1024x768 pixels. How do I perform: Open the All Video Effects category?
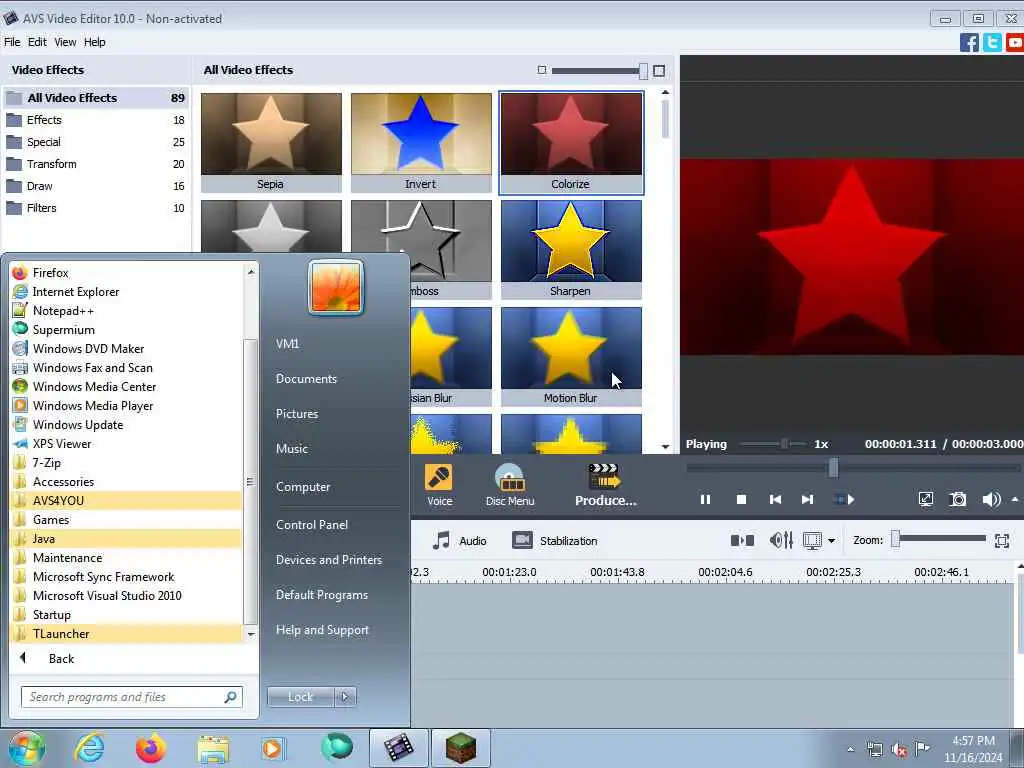point(96,98)
